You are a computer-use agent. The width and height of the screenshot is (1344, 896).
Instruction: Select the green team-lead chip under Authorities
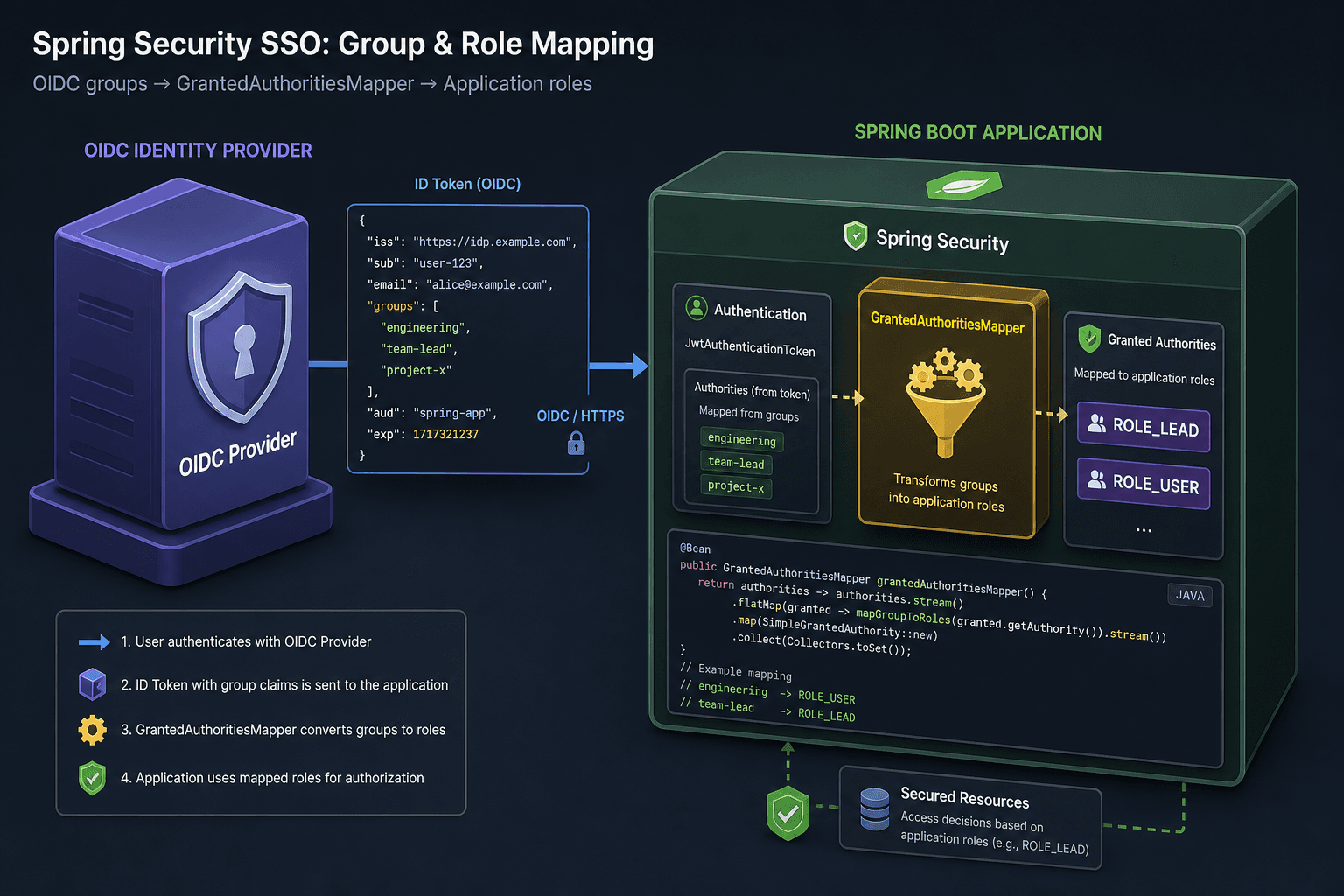(736, 463)
